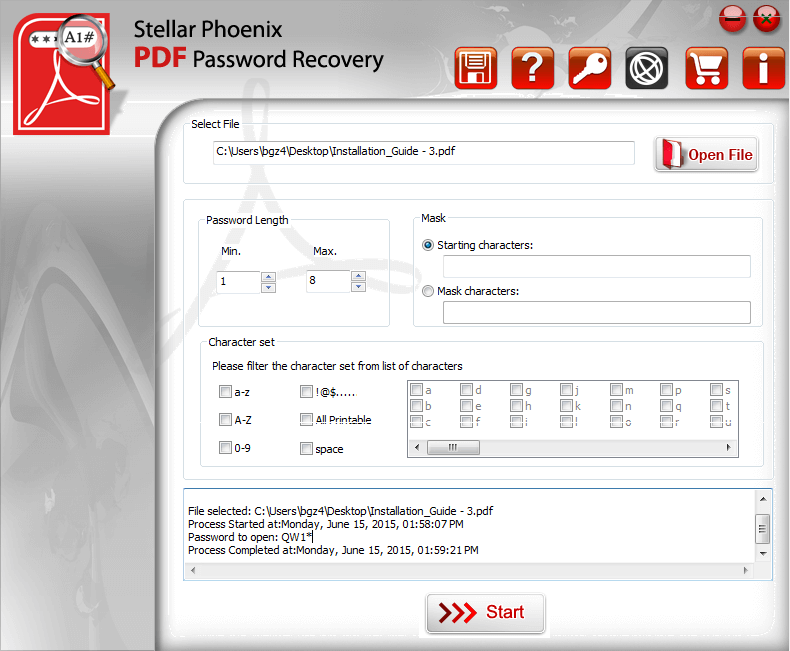The image size is (790, 651).
Task: Check the letter 'h' checkbox
Action: [516, 406]
